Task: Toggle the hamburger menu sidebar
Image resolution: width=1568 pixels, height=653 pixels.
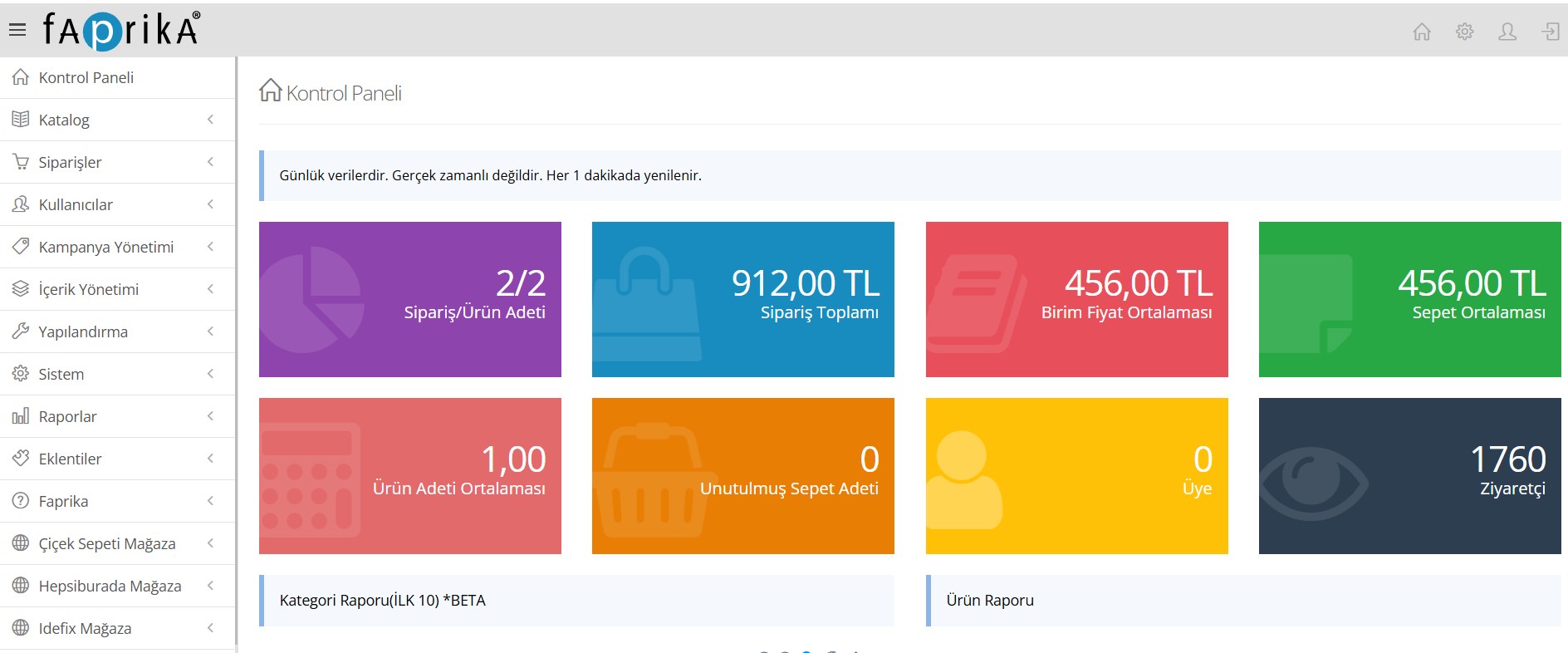Action: (x=17, y=31)
